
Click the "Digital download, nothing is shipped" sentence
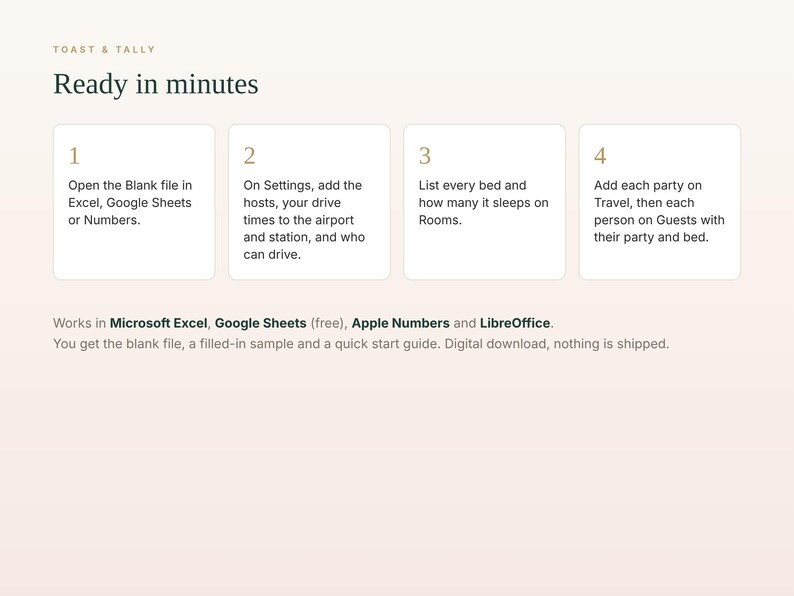pyautogui.click(x=557, y=344)
